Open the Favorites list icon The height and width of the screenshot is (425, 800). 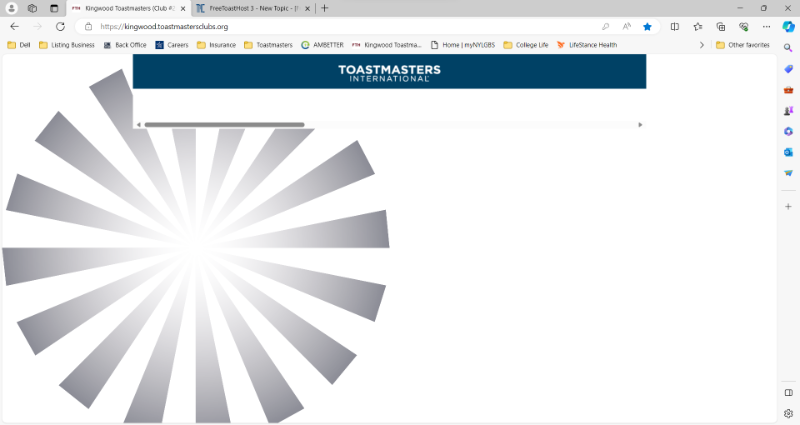[x=698, y=27]
